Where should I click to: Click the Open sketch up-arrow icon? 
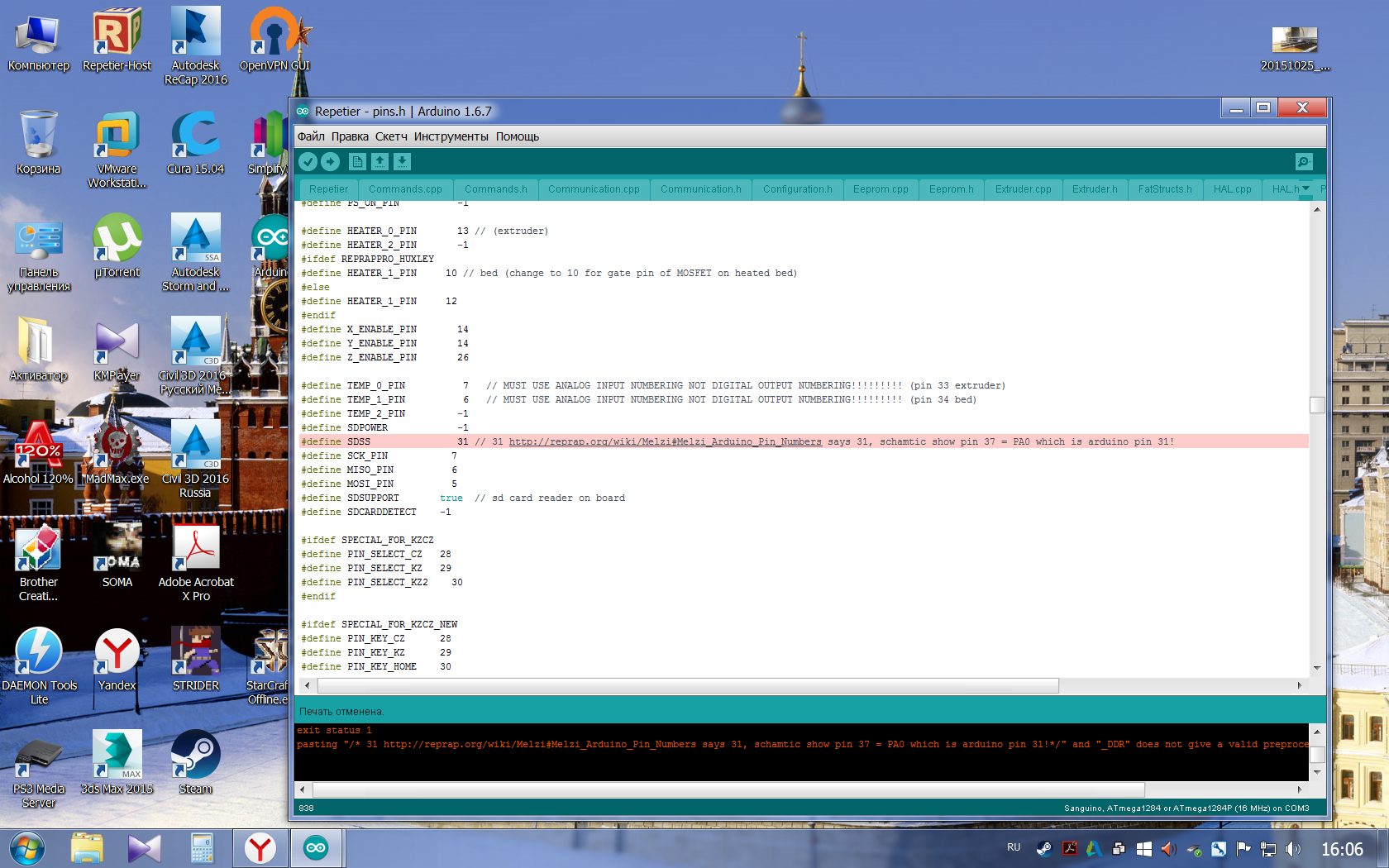tap(379, 162)
